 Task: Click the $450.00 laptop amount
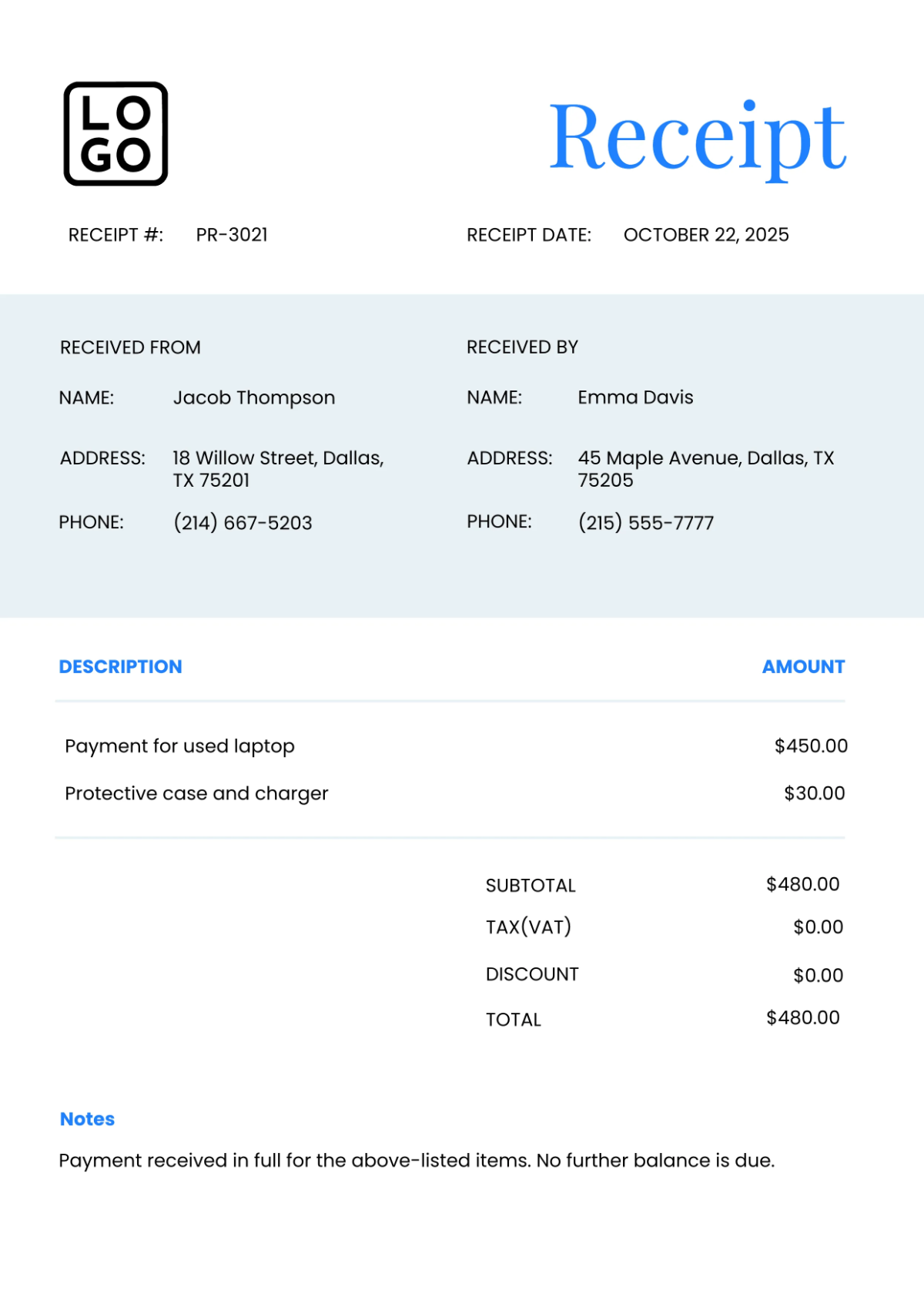[x=811, y=746]
